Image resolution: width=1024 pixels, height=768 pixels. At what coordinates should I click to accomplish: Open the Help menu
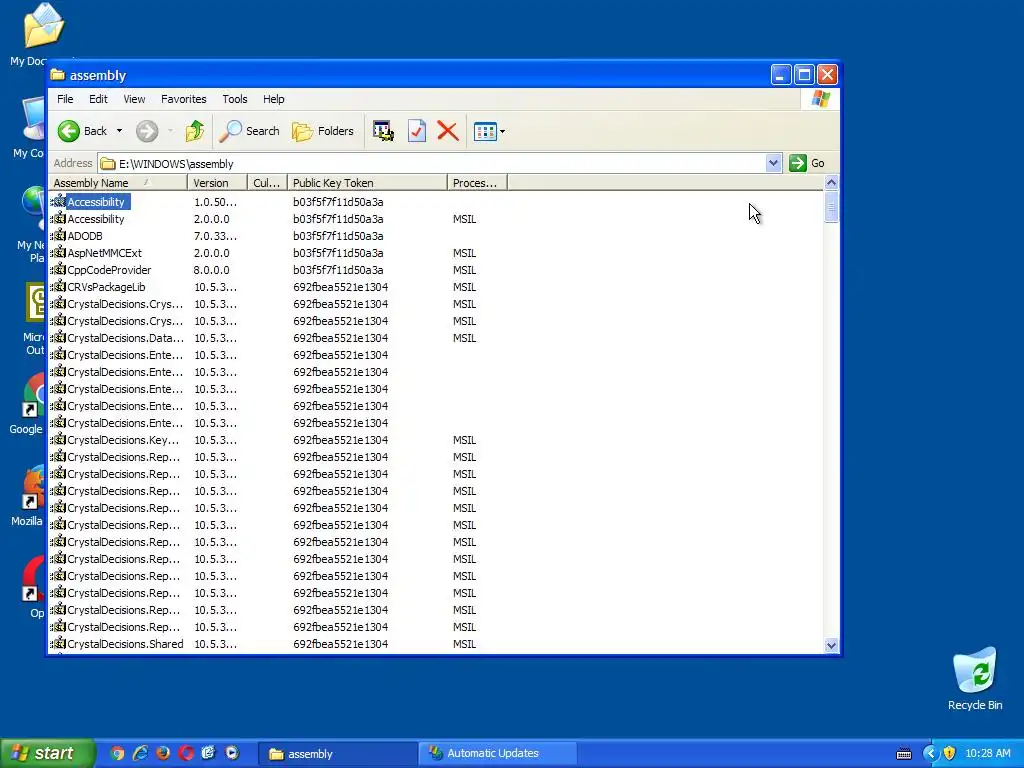(274, 99)
